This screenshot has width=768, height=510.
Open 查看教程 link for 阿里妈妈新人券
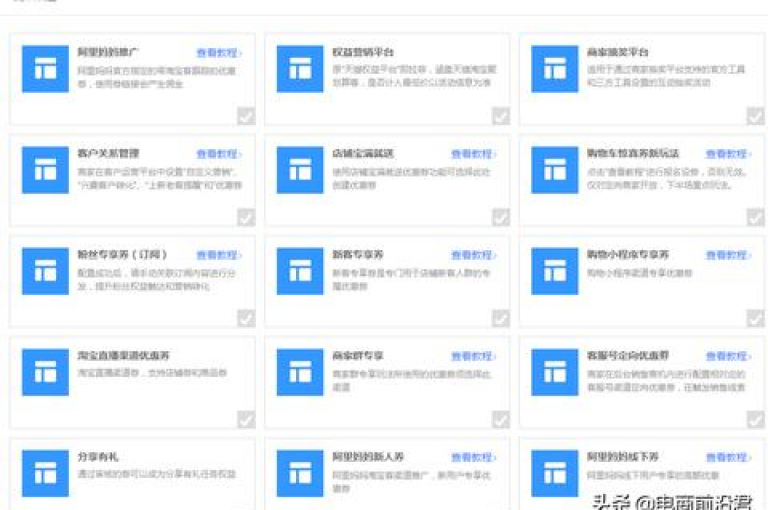(474, 457)
